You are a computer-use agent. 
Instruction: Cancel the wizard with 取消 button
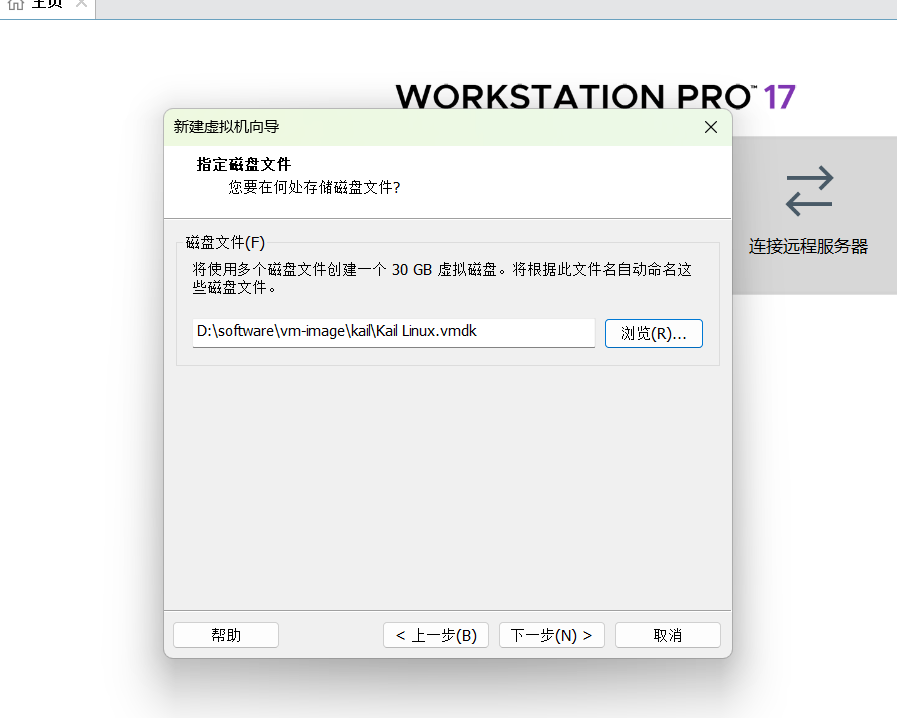(x=668, y=635)
